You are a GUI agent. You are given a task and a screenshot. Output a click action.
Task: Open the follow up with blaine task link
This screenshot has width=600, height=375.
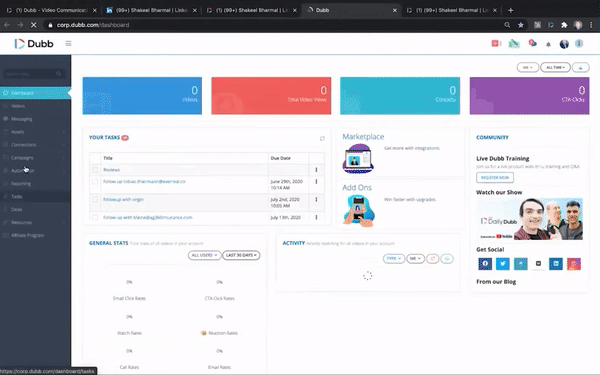(148, 217)
